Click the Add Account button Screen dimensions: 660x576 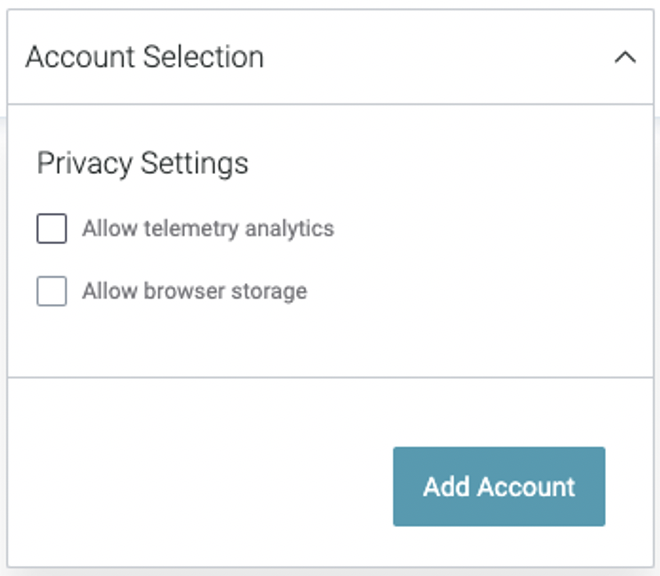tap(499, 486)
